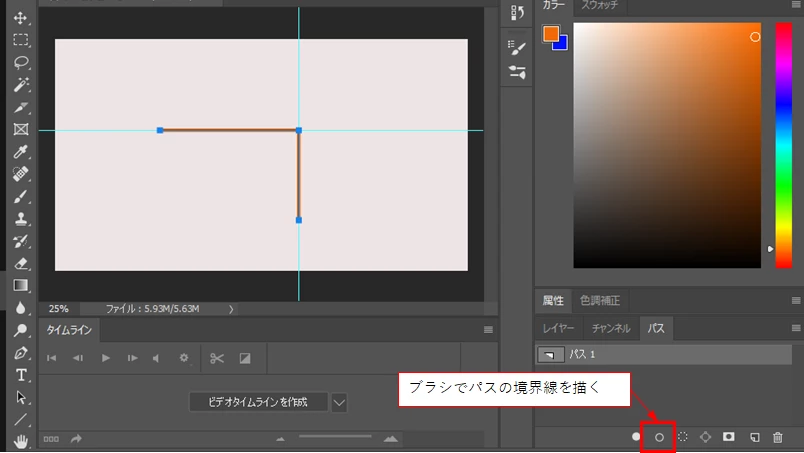This screenshot has width=804, height=453.
Task: Select the パス 1 row
Action: point(664,354)
